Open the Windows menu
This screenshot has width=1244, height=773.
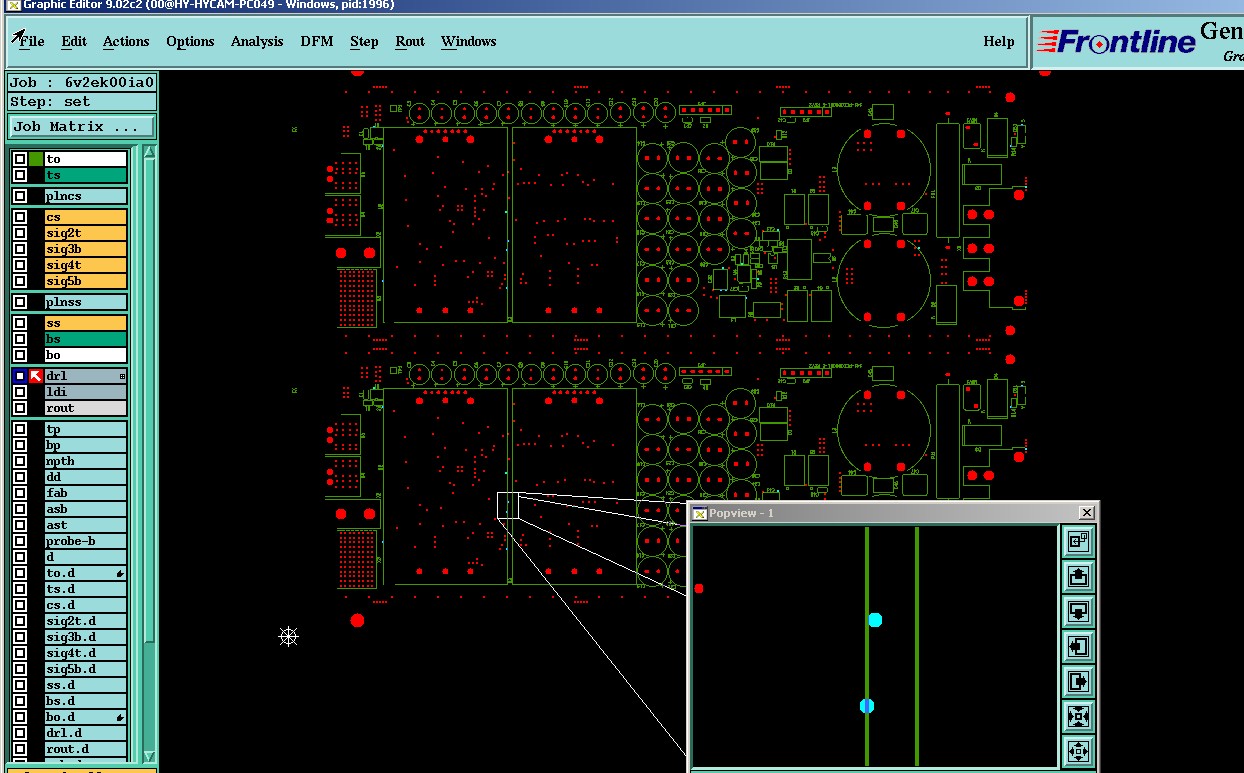(x=469, y=41)
